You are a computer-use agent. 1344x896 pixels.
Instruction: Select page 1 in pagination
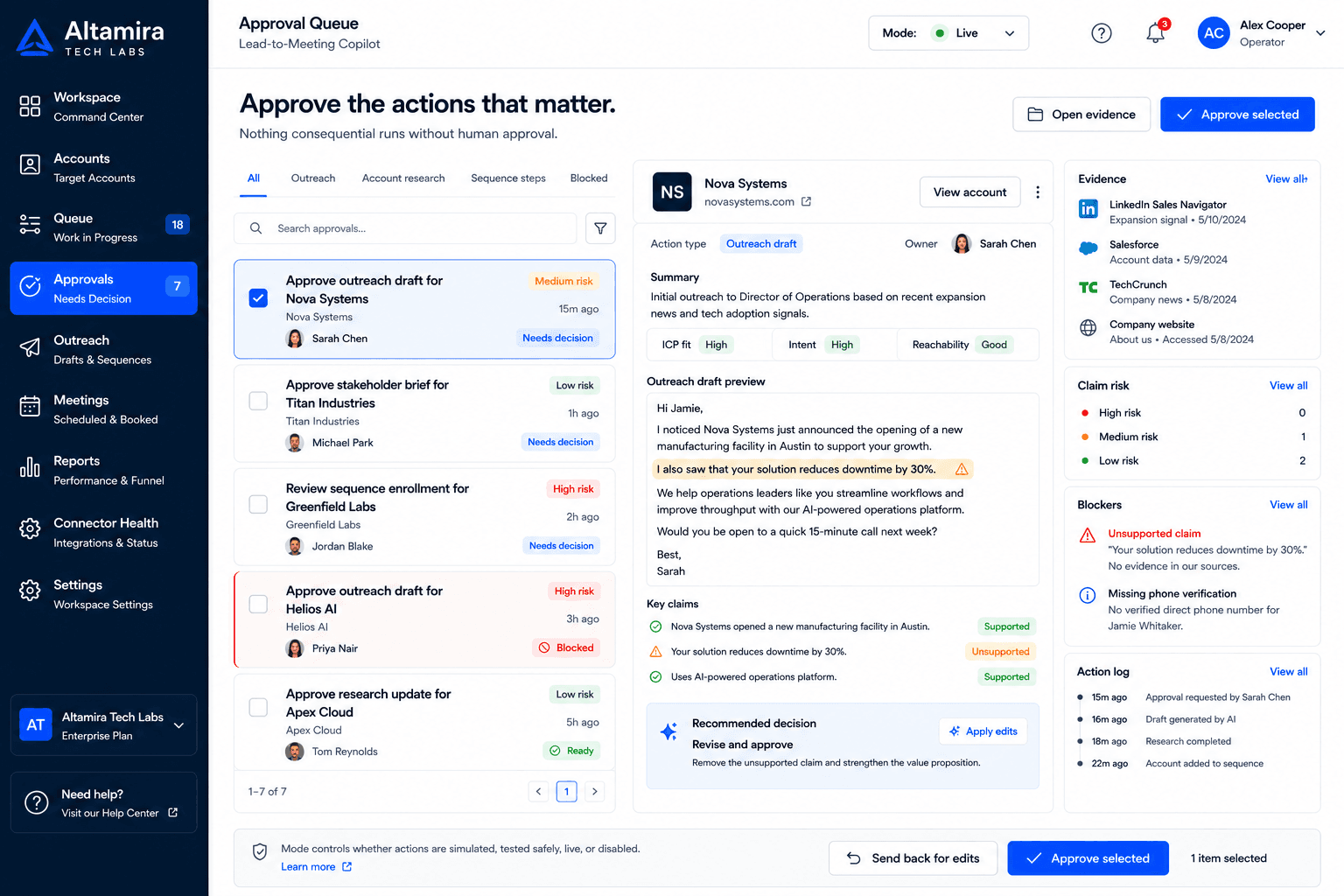(x=567, y=792)
